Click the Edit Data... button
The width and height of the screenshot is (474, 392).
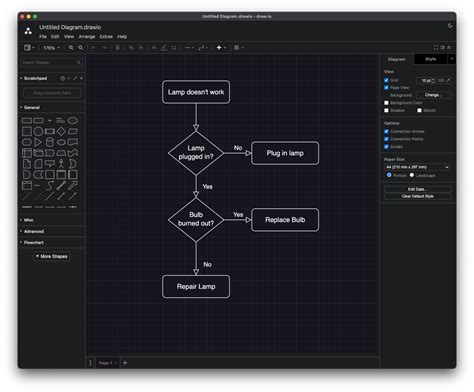(x=417, y=189)
